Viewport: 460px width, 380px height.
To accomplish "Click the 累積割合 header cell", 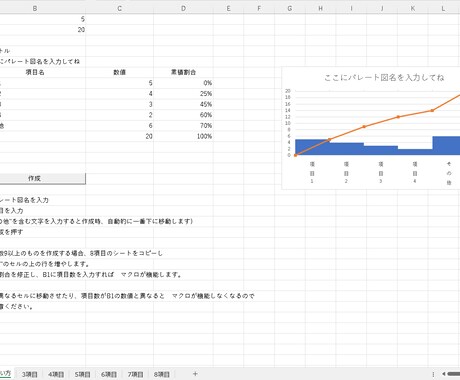I will click(183, 72).
